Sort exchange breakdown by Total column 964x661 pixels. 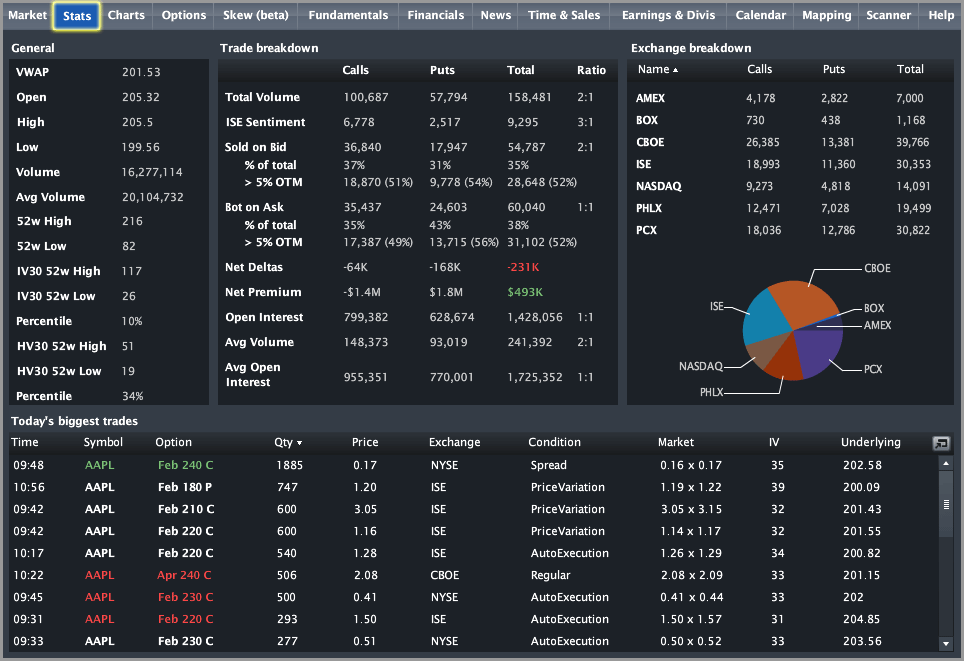pos(910,69)
